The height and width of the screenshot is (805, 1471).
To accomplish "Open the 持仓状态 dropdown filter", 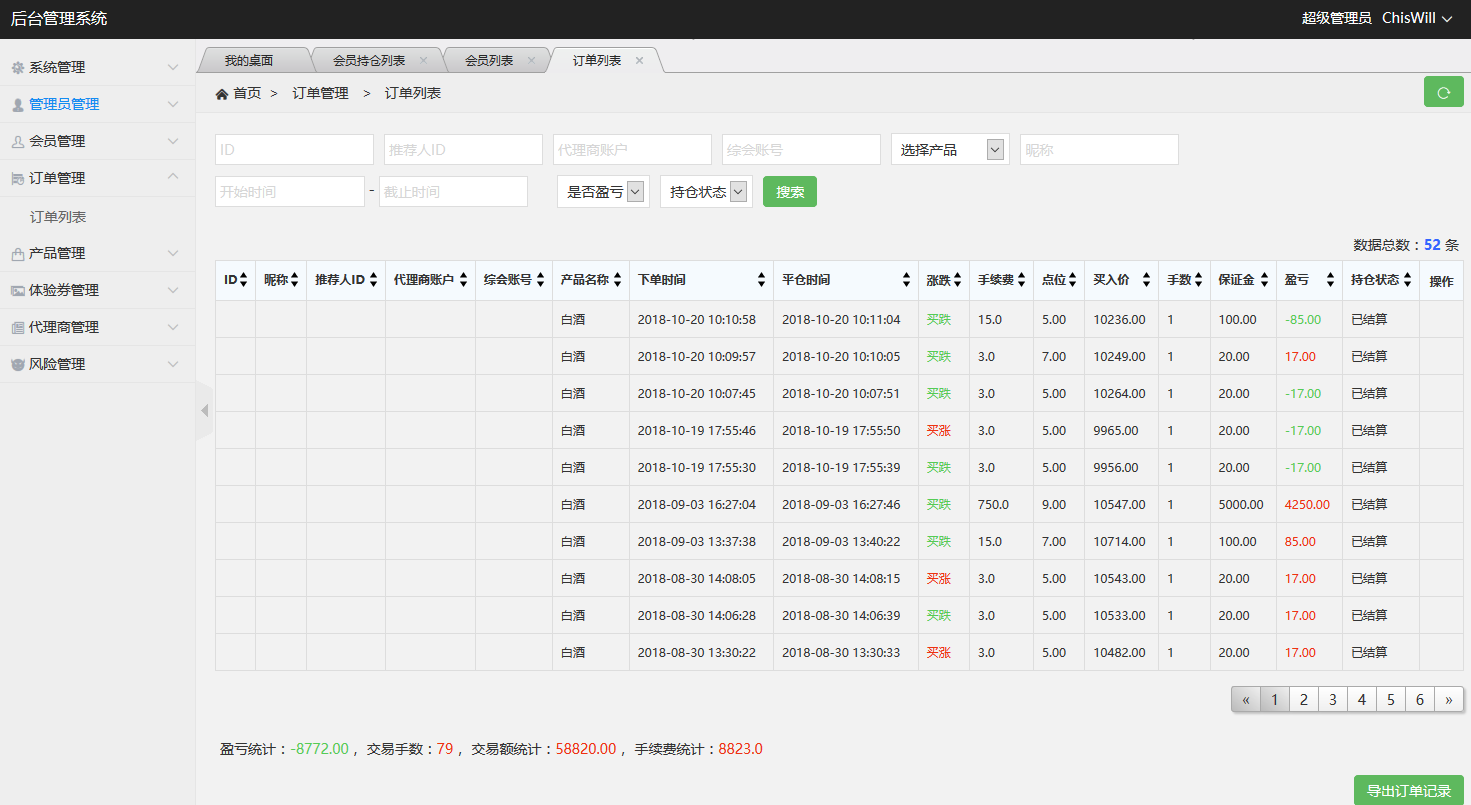I will (x=706, y=192).
